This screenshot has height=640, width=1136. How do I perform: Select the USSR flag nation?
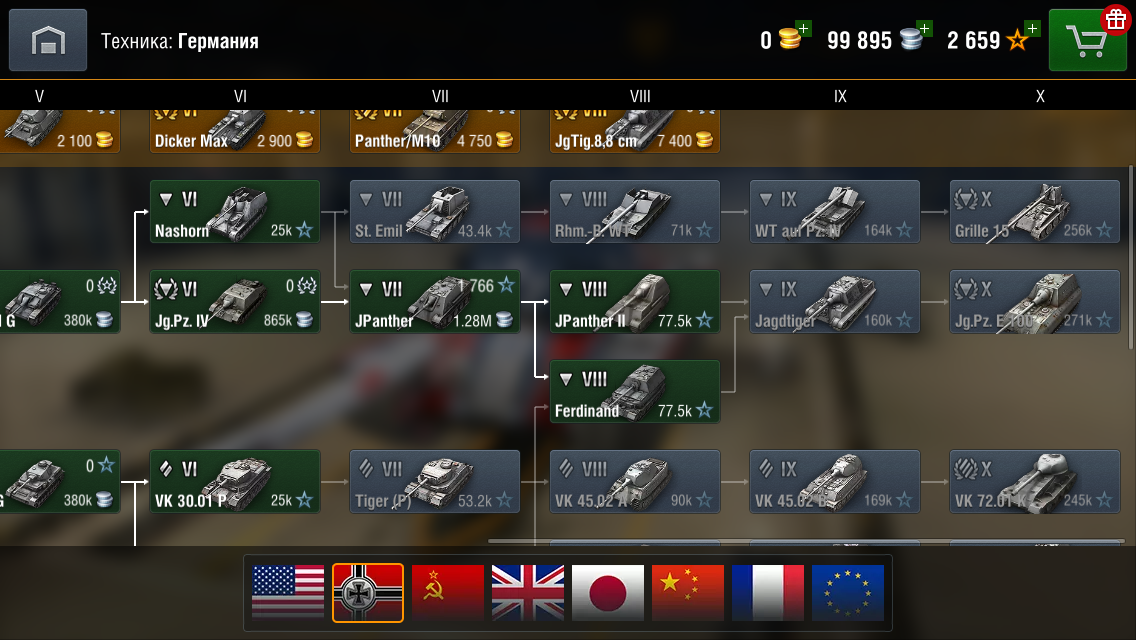click(x=448, y=592)
